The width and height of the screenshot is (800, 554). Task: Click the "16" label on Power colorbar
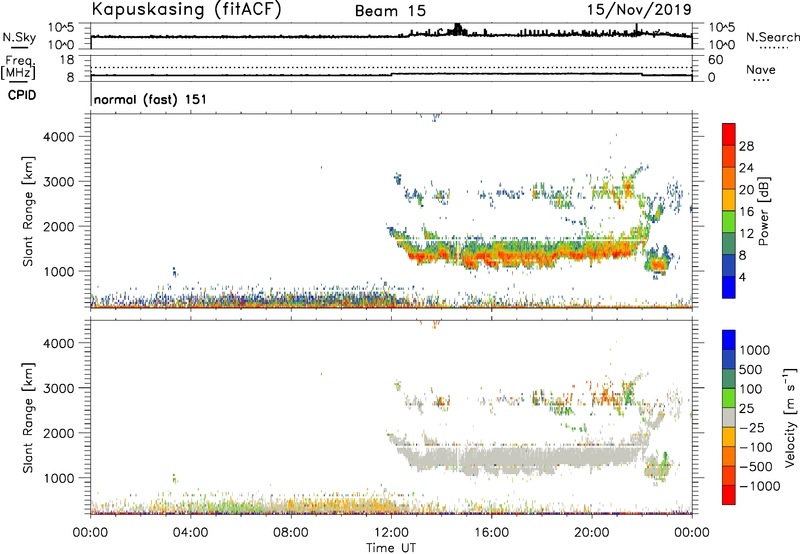pos(746,212)
